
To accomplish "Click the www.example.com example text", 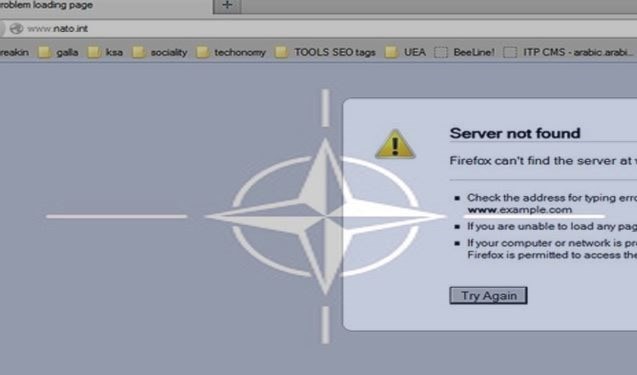I will click(520, 210).
